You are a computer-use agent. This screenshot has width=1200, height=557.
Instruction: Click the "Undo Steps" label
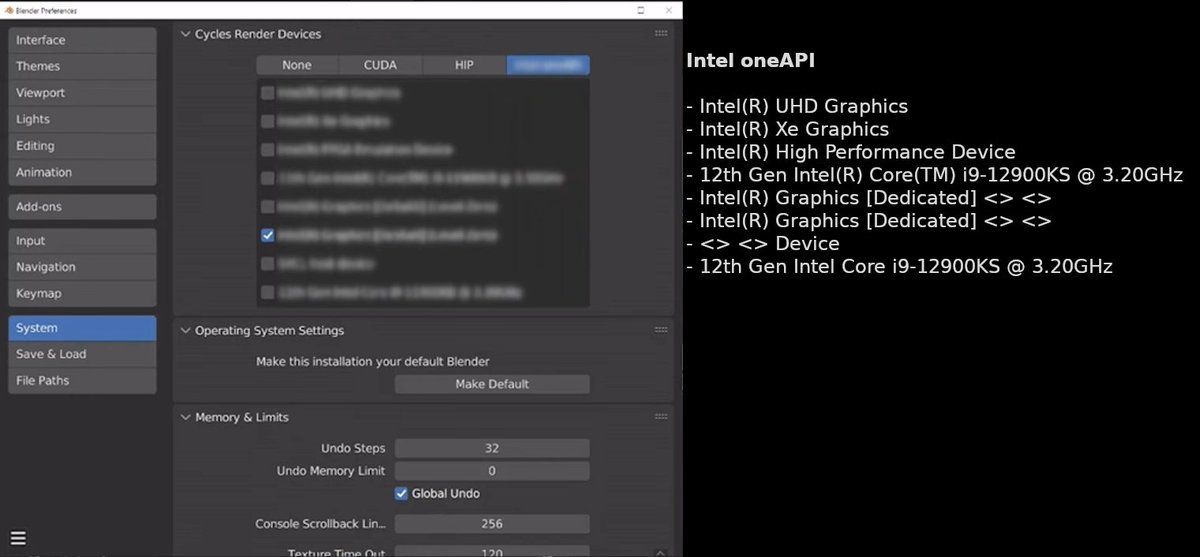[353, 449]
